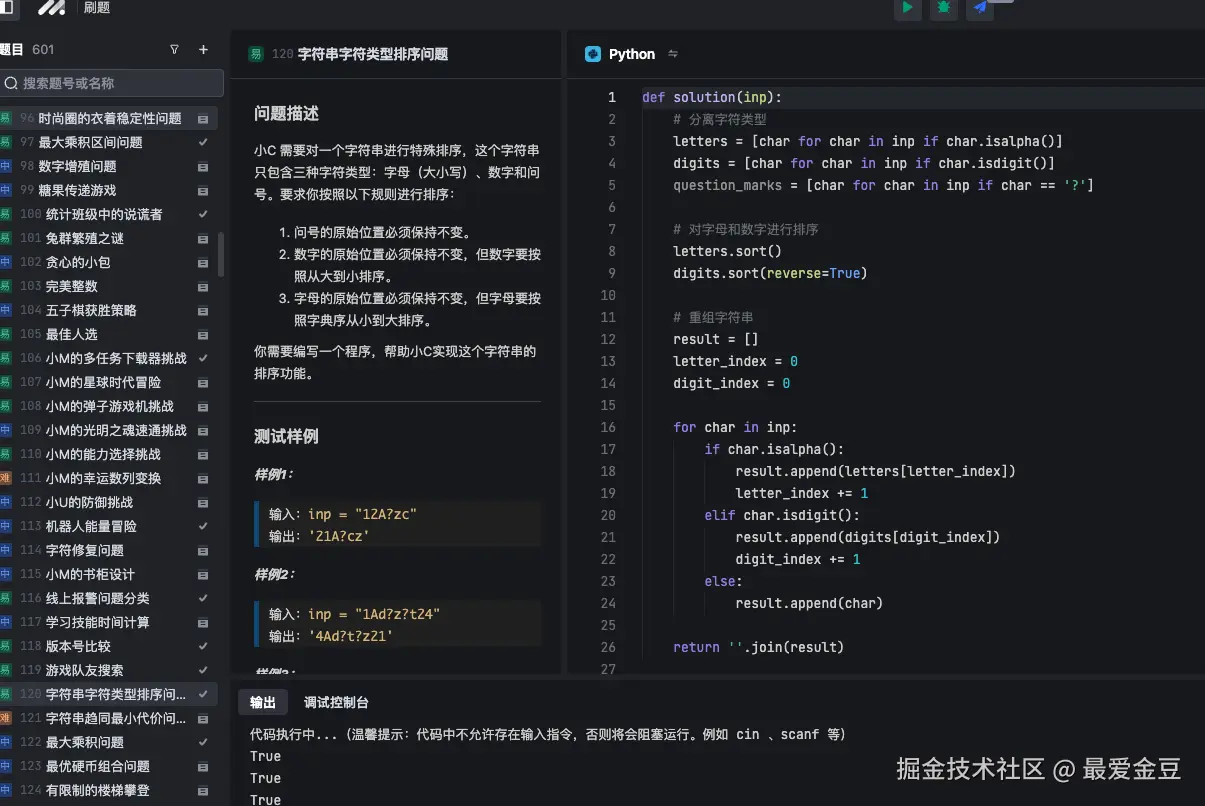This screenshot has width=1205, height=806.
Task: Start debugging via the bug icon
Action: pos(943,9)
